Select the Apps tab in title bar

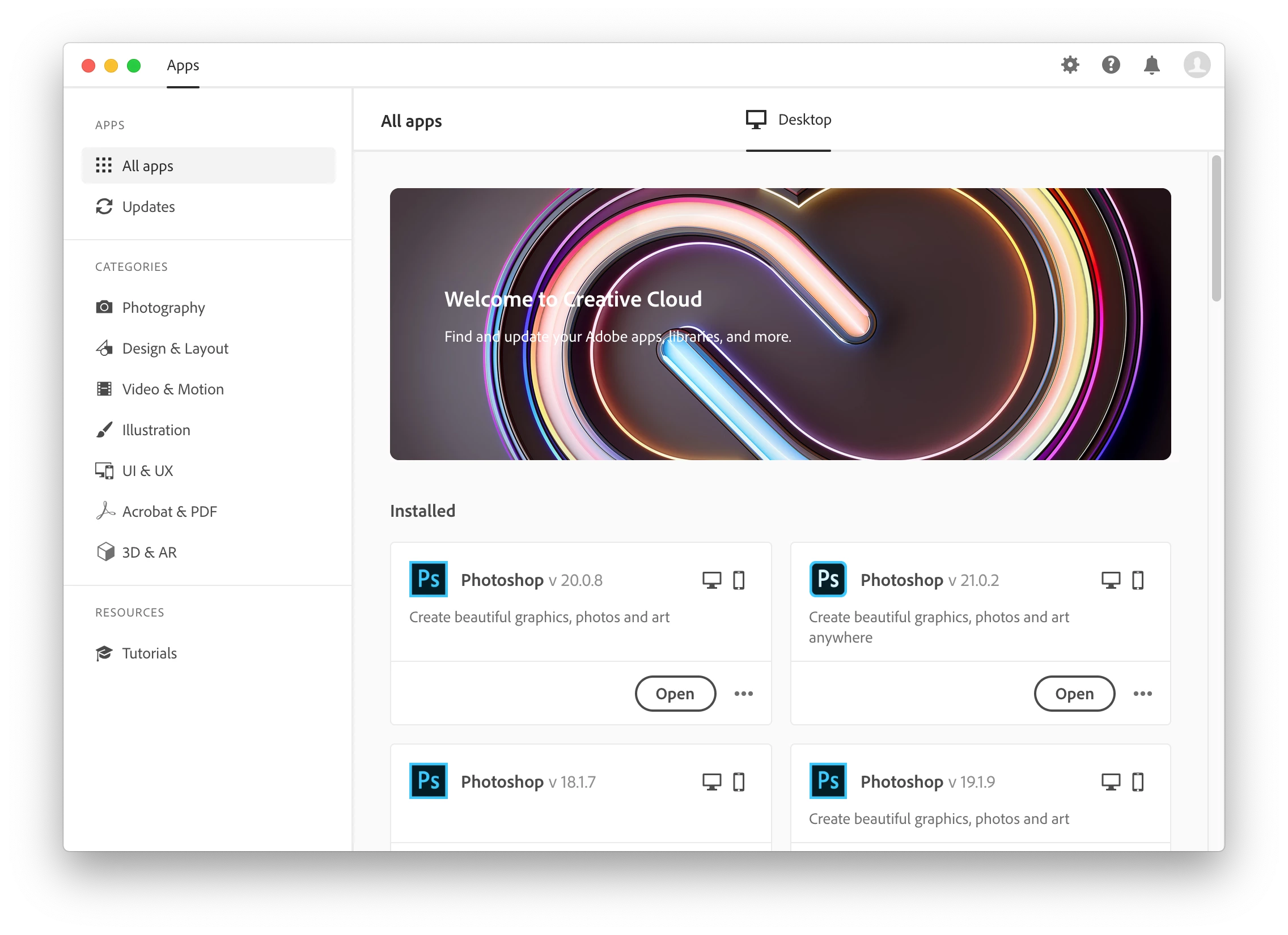click(x=183, y=65)
